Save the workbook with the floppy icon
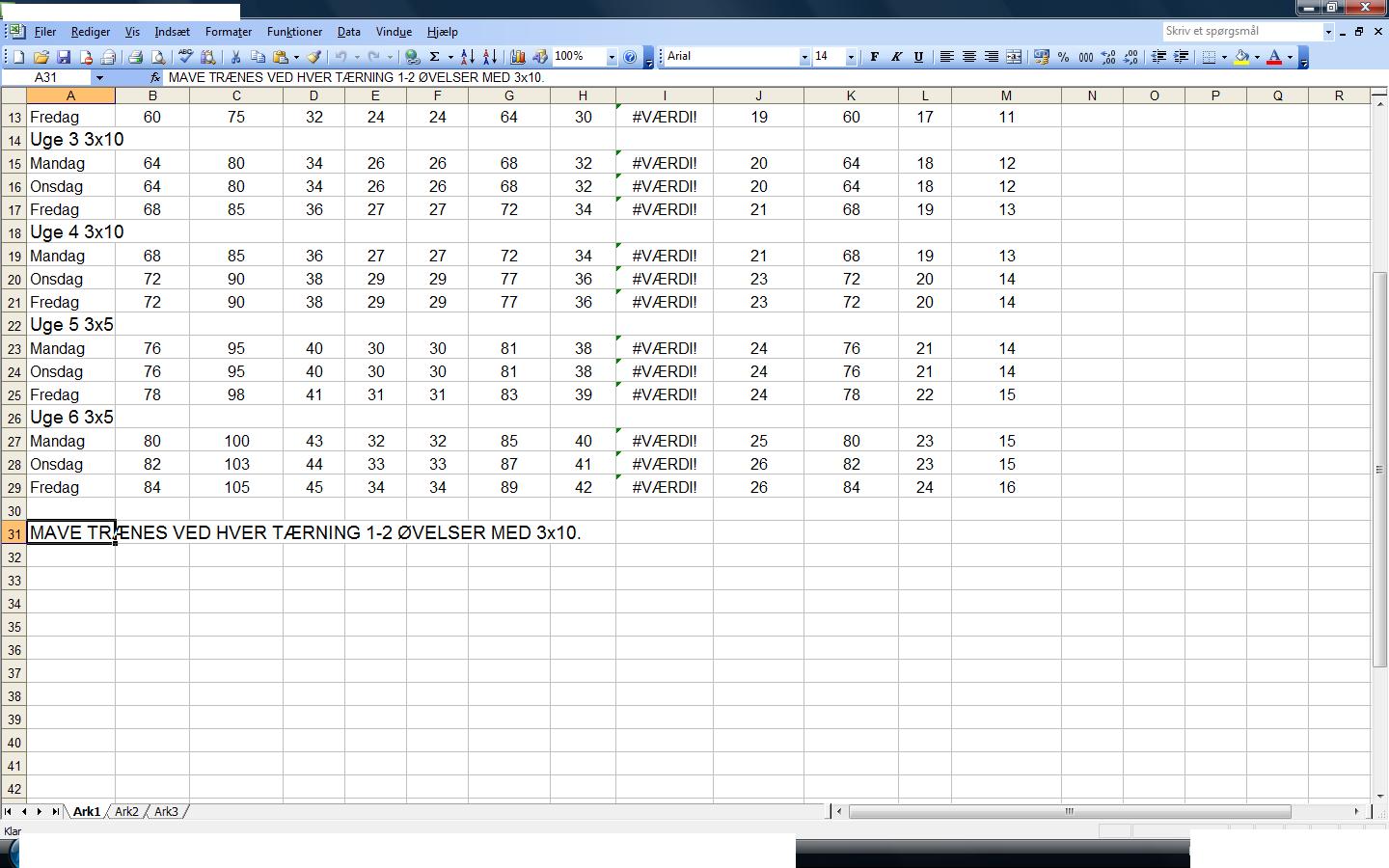 [64, 57]
